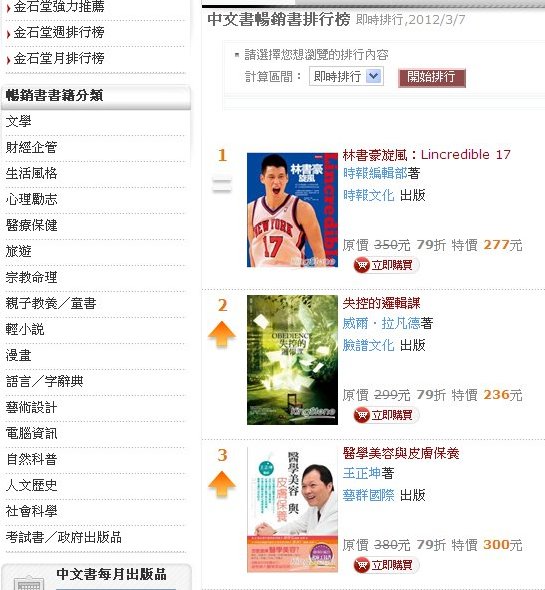Select the 醫療保健 category
This screenshot has height=590, width=545.
32,225
